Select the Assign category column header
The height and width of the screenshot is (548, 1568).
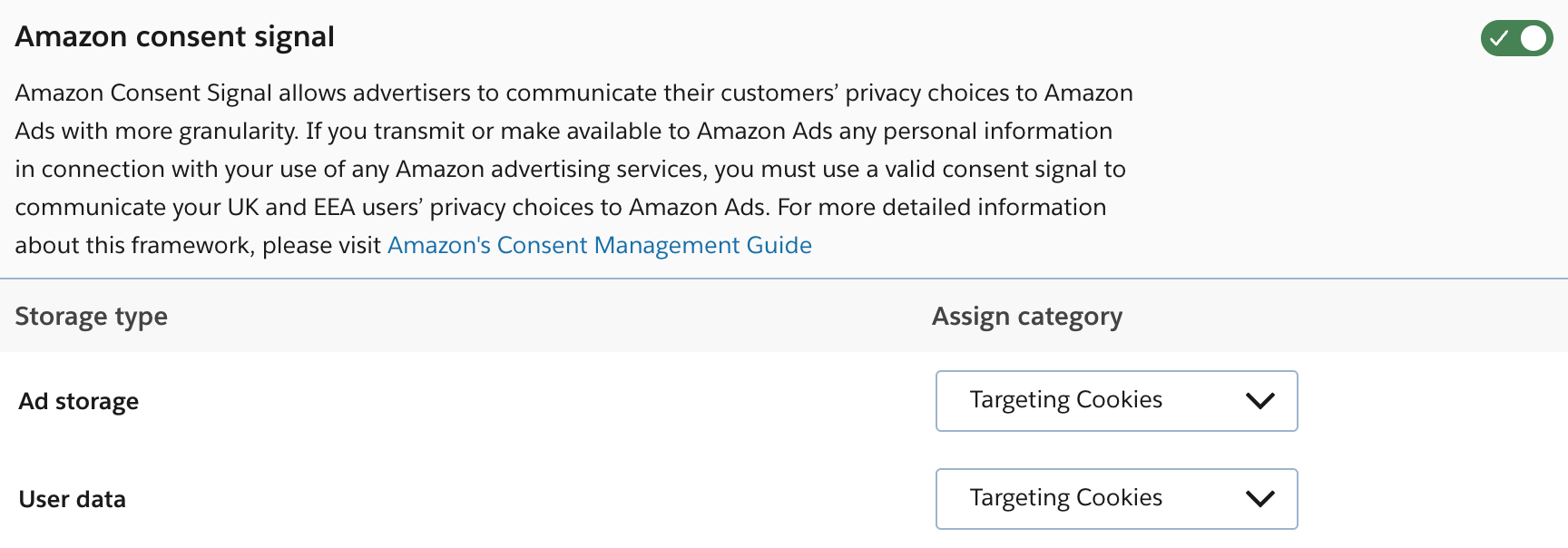(1027, 316)
